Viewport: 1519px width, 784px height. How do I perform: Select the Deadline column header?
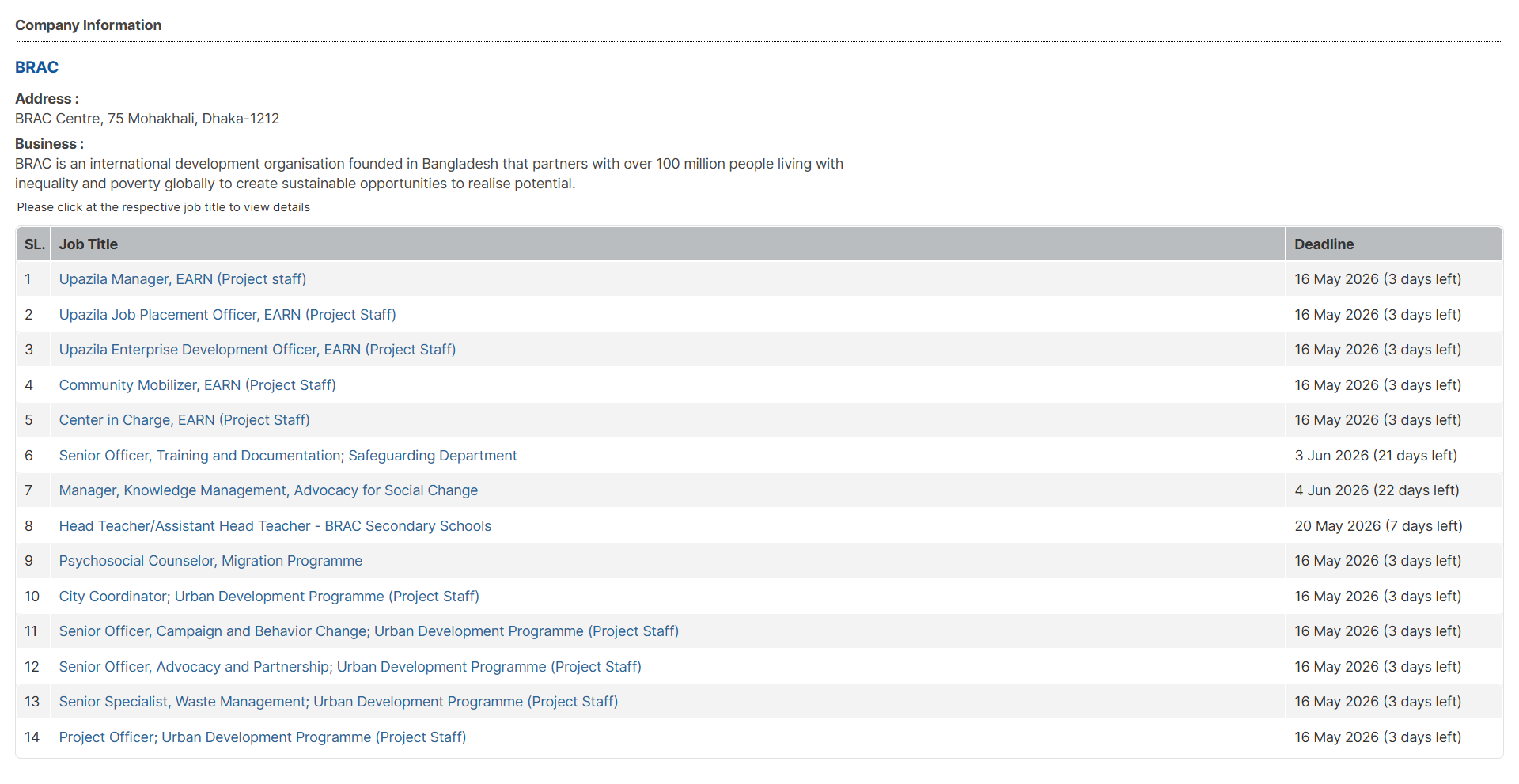click(1394, 244)
